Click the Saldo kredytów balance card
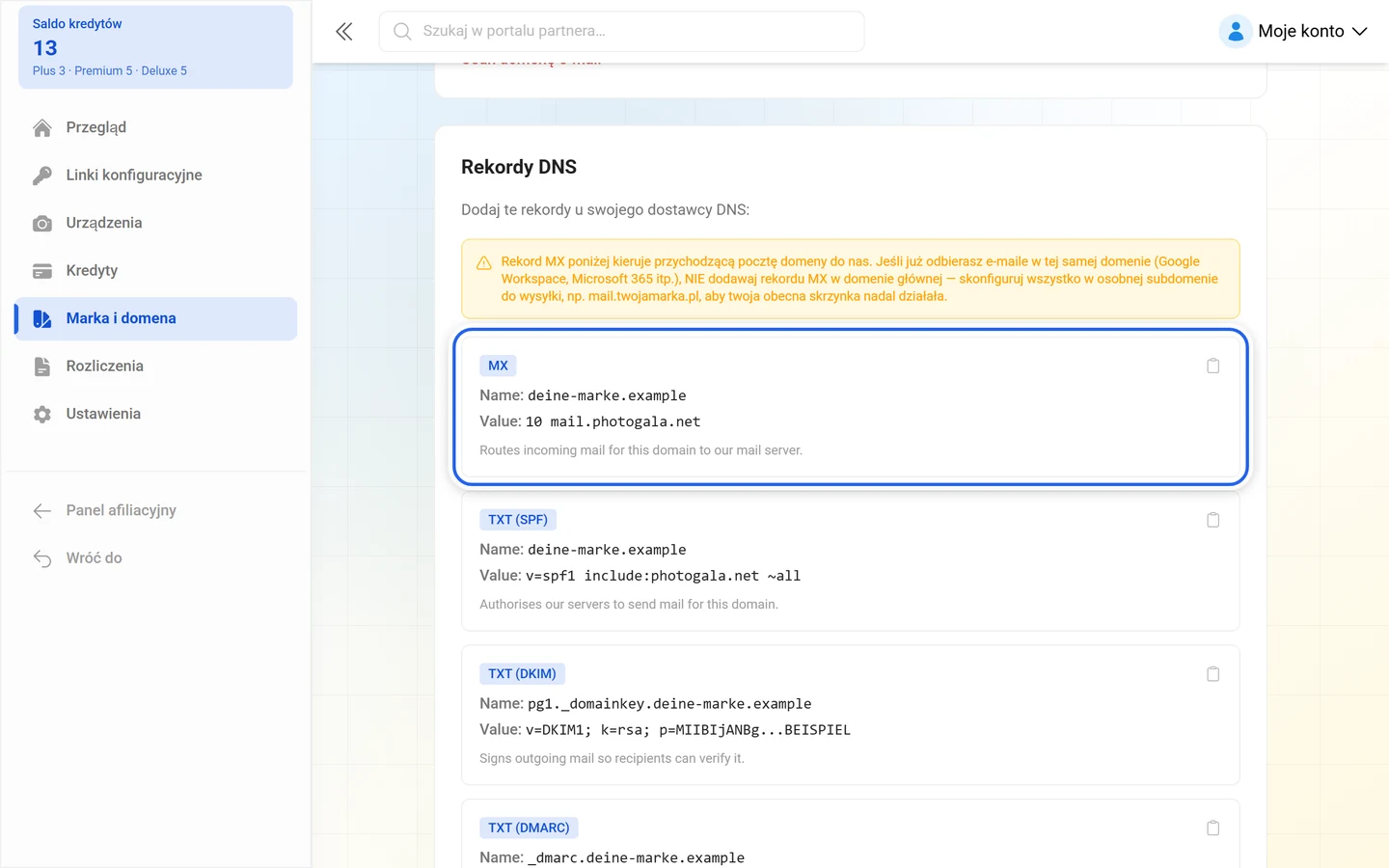1389x868 pixels. pos(155,47)
